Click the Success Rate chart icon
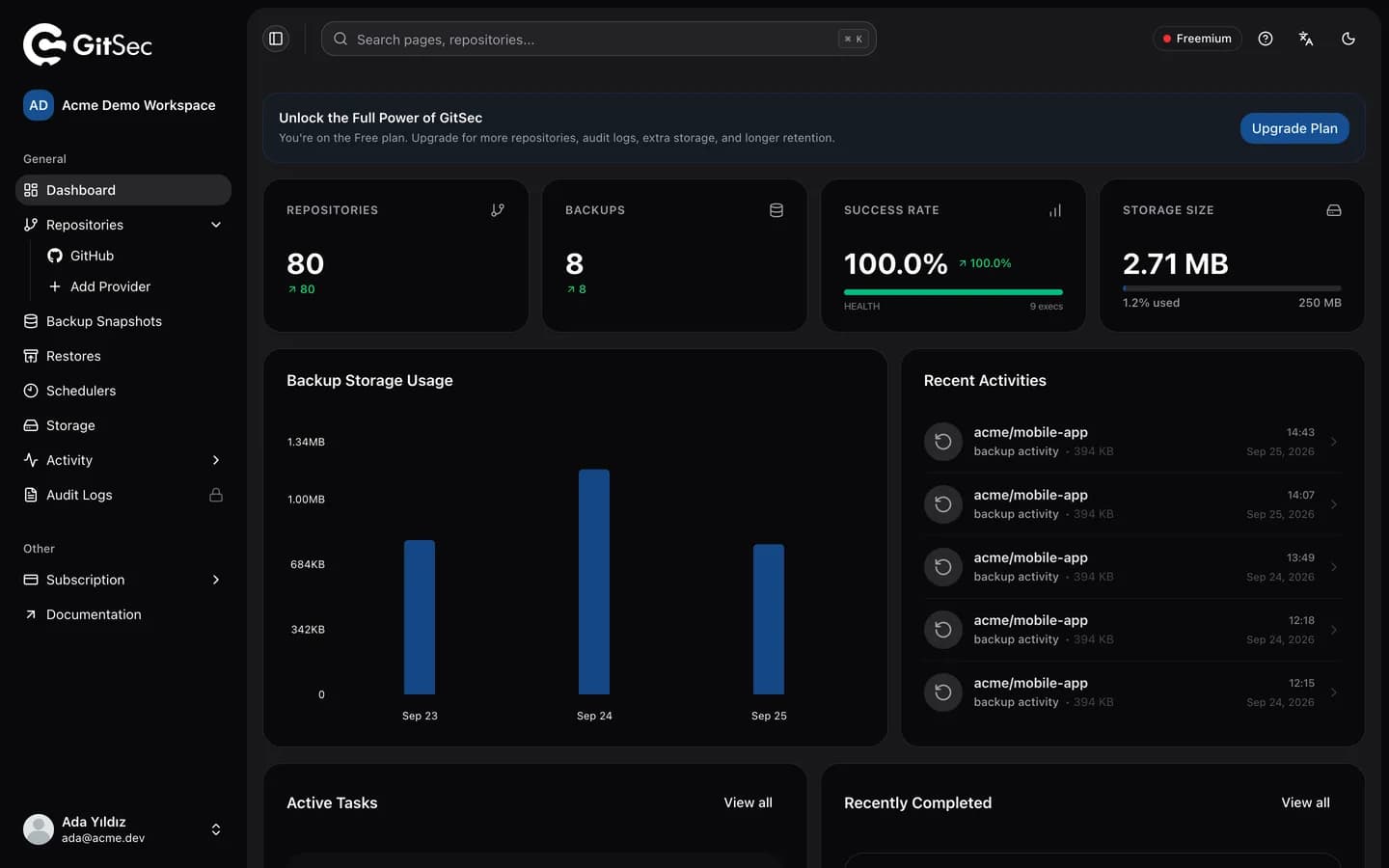The width and height of the screenshot is (1389, 868). pos(1055,210)
